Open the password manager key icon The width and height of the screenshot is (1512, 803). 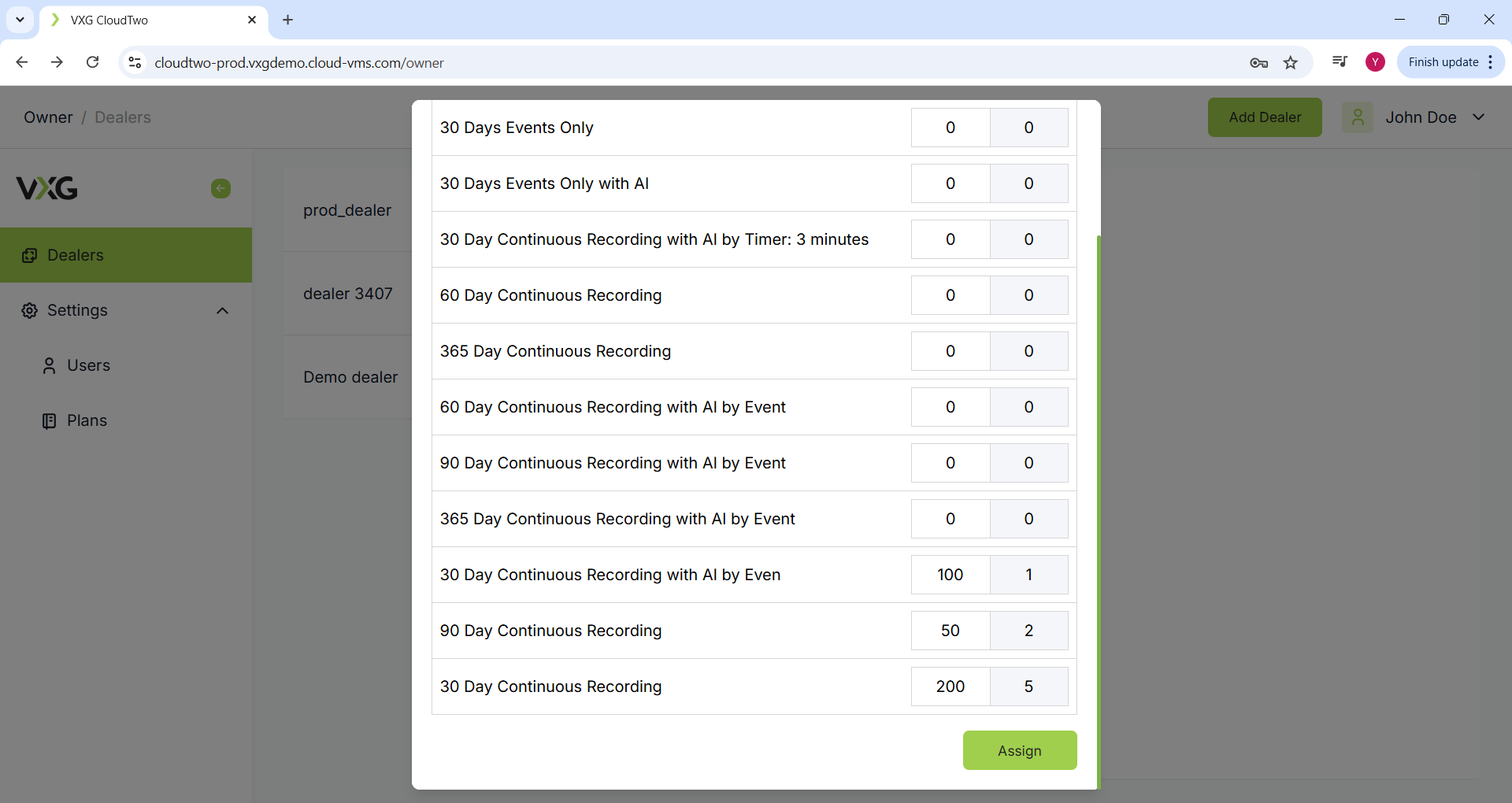[1258, 62]
